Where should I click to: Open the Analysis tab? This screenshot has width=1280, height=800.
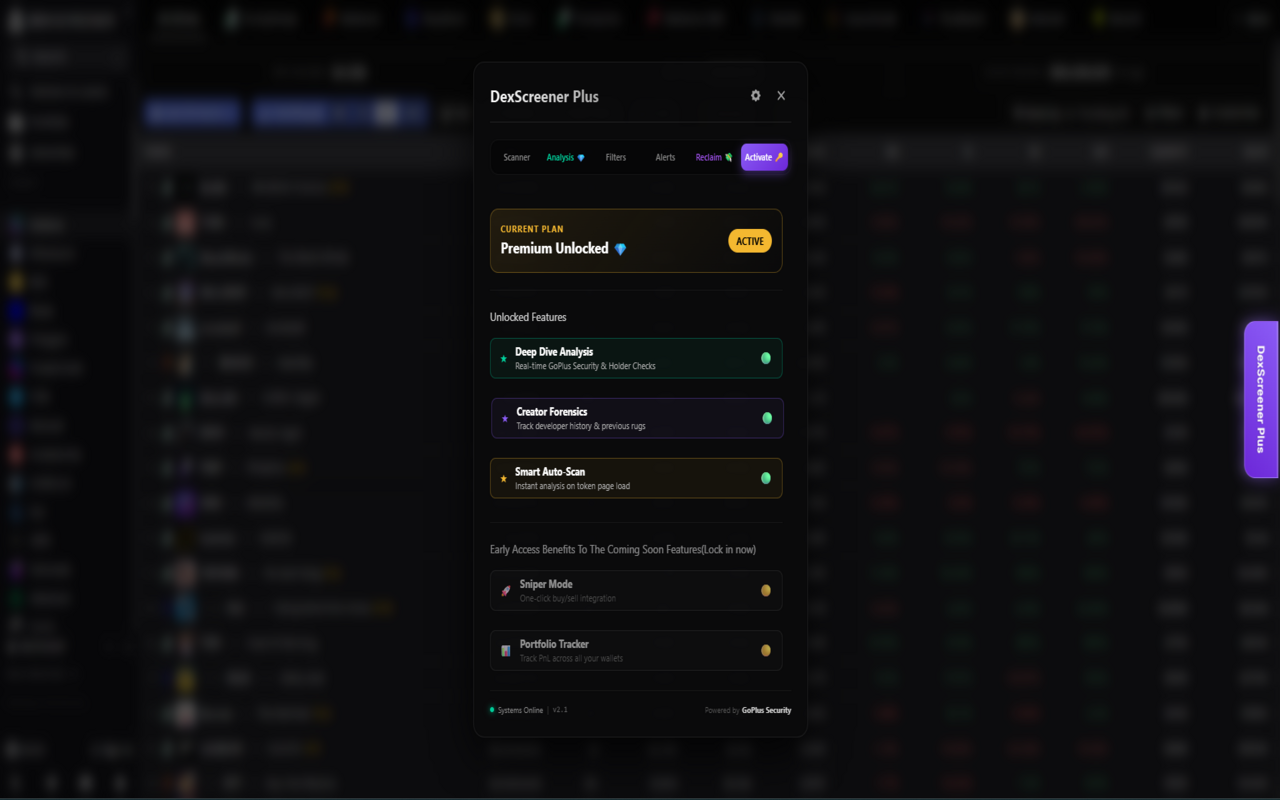[566, 157]
